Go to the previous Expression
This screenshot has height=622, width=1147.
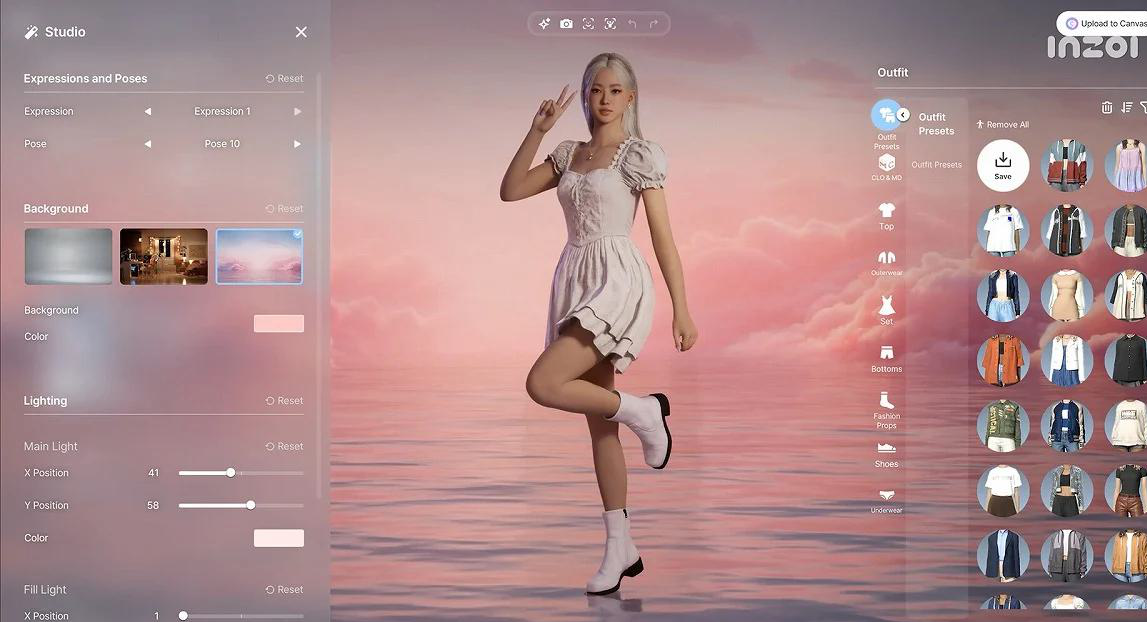pos(148,111)
